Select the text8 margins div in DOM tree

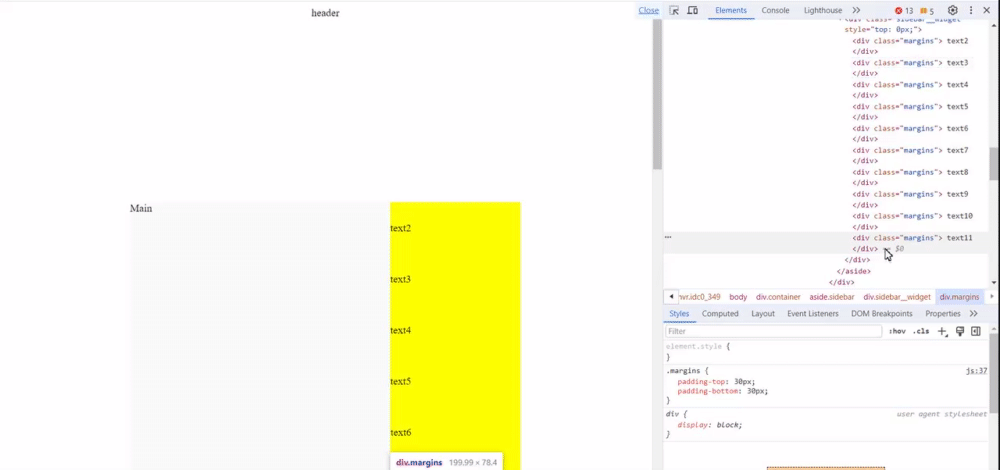[x=910, y=172]
